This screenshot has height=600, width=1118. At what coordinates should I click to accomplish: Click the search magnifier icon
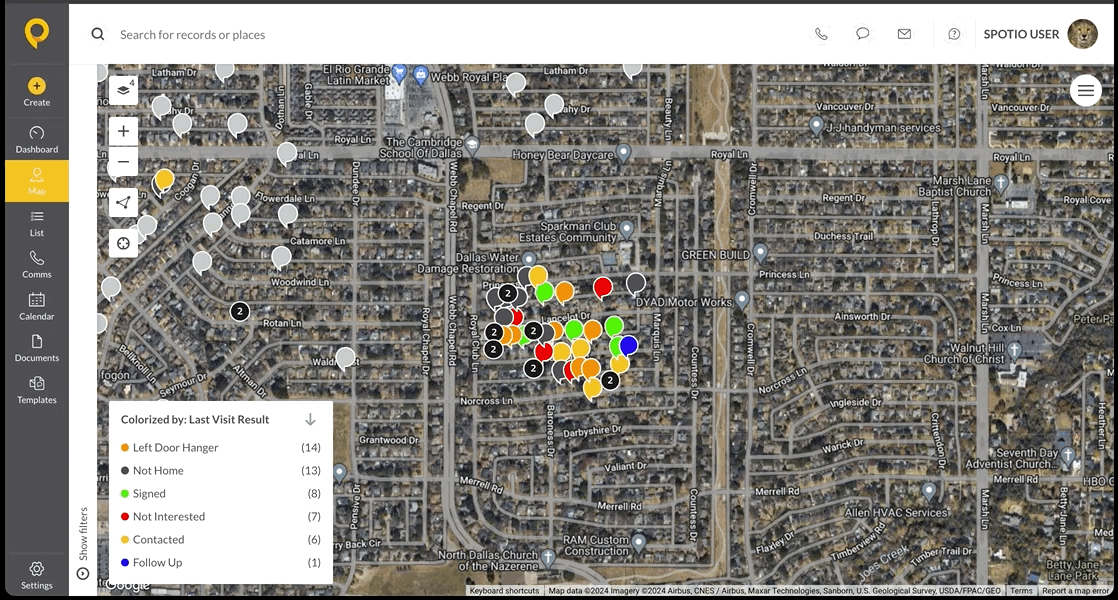pyautogui.click(x=98, y=34)
